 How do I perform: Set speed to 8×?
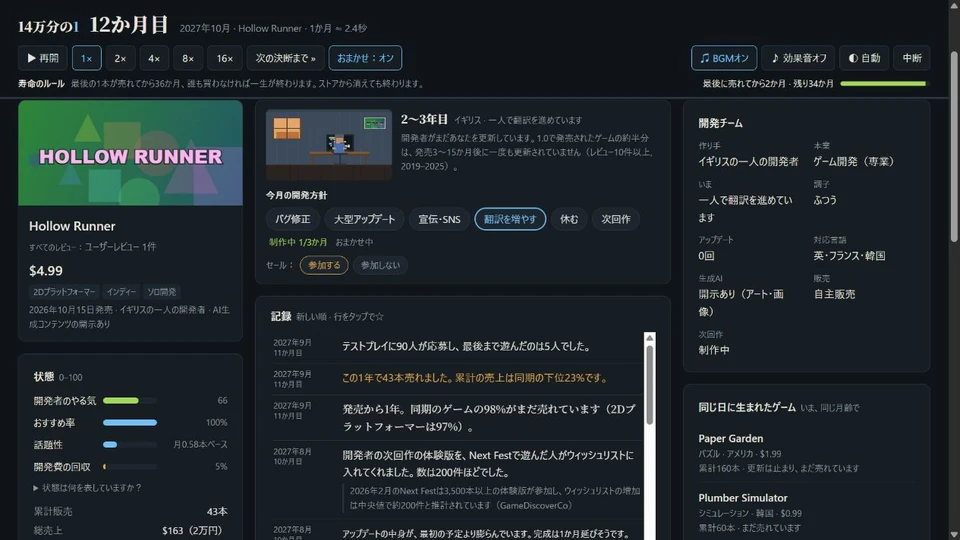(188, 58)
